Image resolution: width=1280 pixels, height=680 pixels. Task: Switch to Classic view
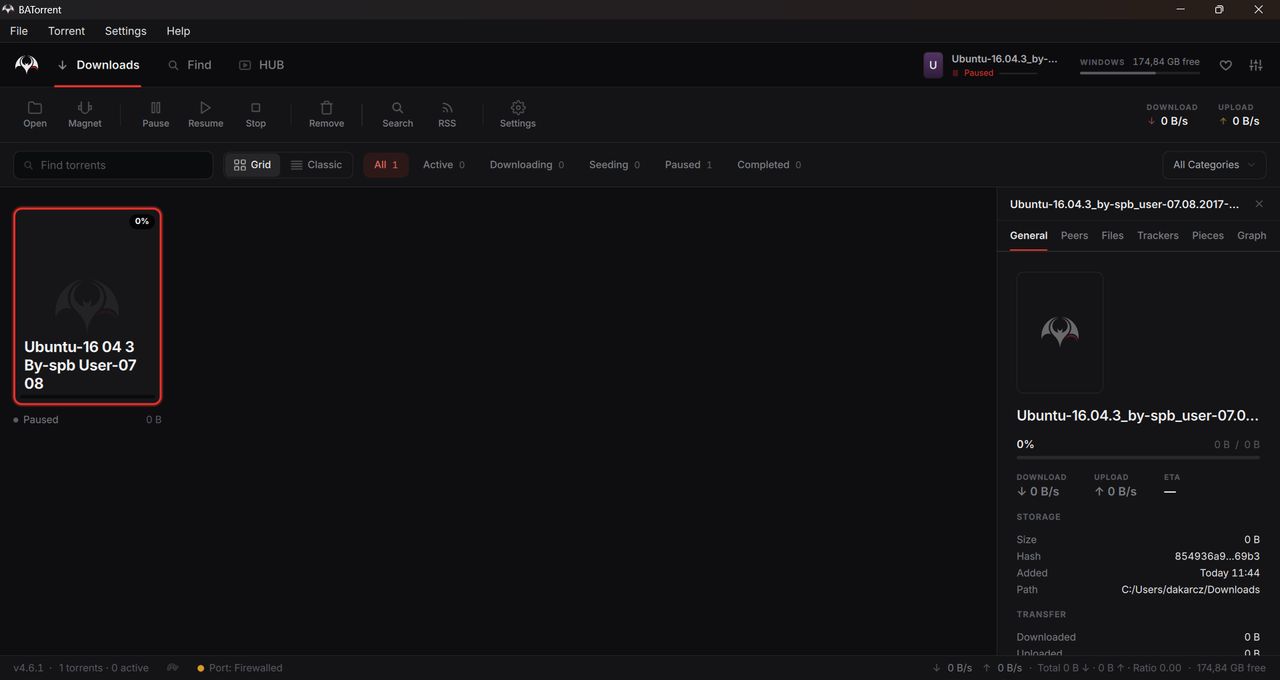point(316,165)
